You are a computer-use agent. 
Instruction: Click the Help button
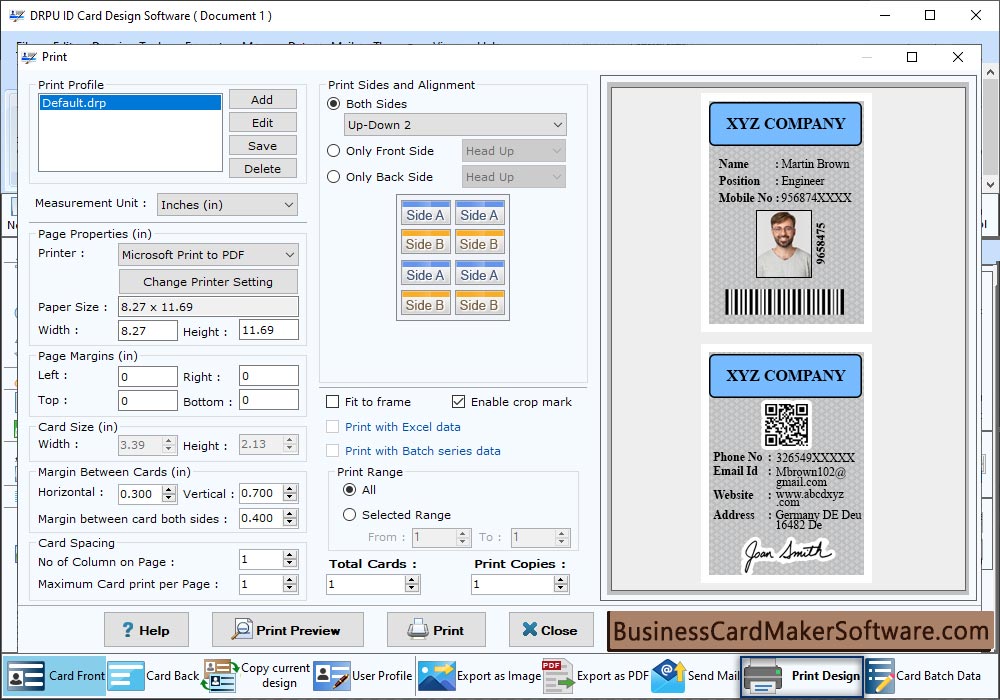(x=146, y=630)
